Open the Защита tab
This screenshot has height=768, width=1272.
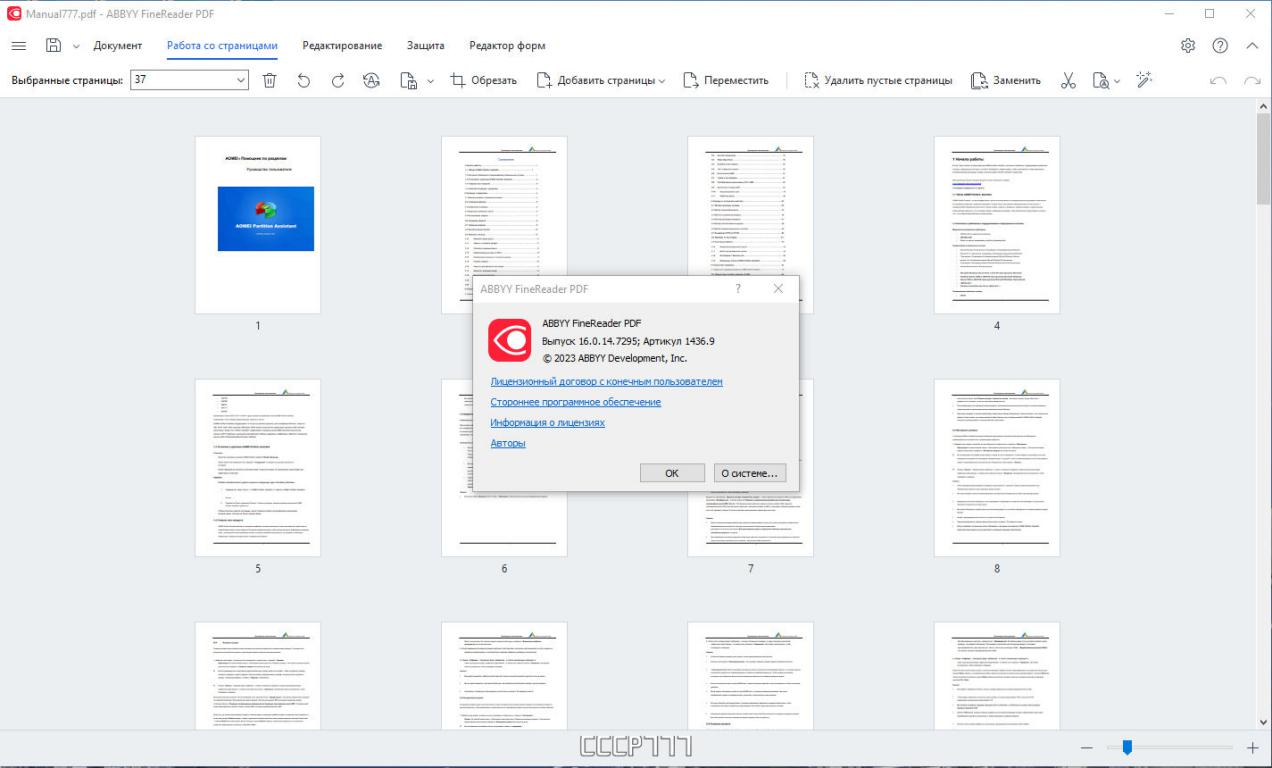[426, 46]
